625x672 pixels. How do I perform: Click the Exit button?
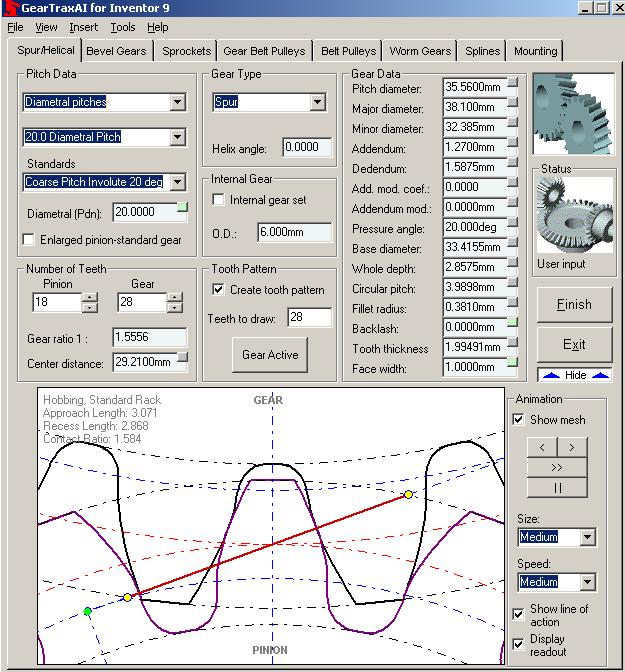tap(574, 345)
